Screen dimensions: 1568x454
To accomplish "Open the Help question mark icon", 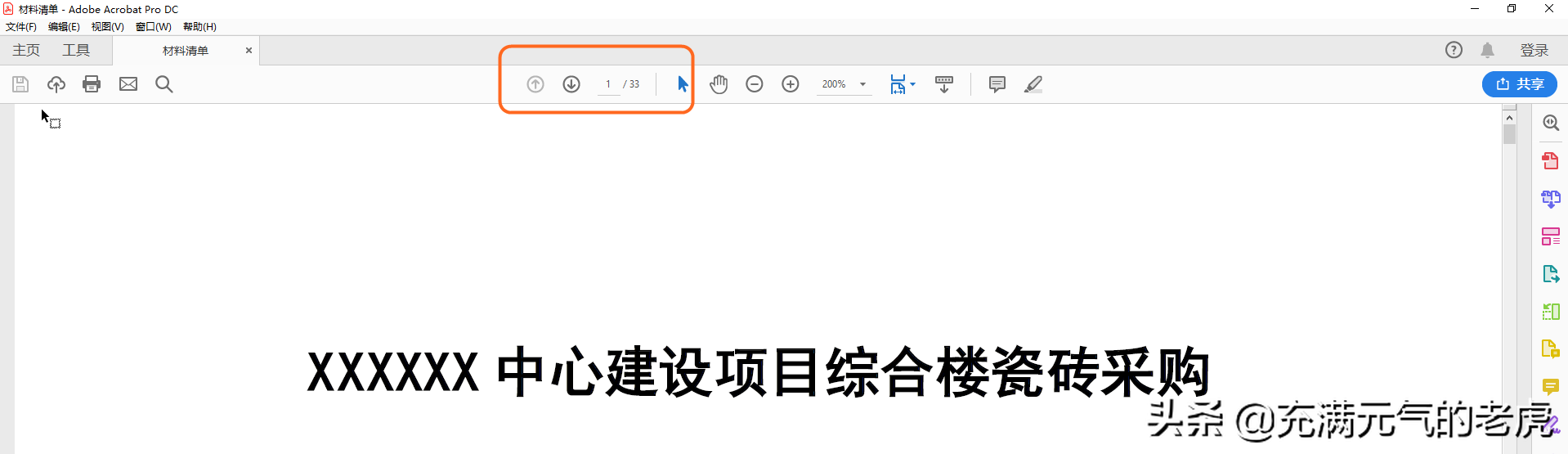I will point(1454,50).
